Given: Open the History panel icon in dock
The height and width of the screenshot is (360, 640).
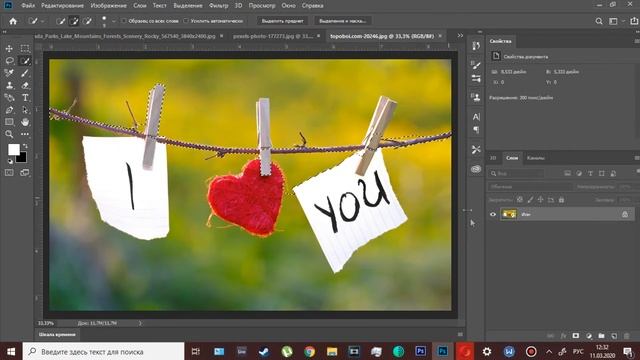Looking at the screenshot, I should coord(476,46).
